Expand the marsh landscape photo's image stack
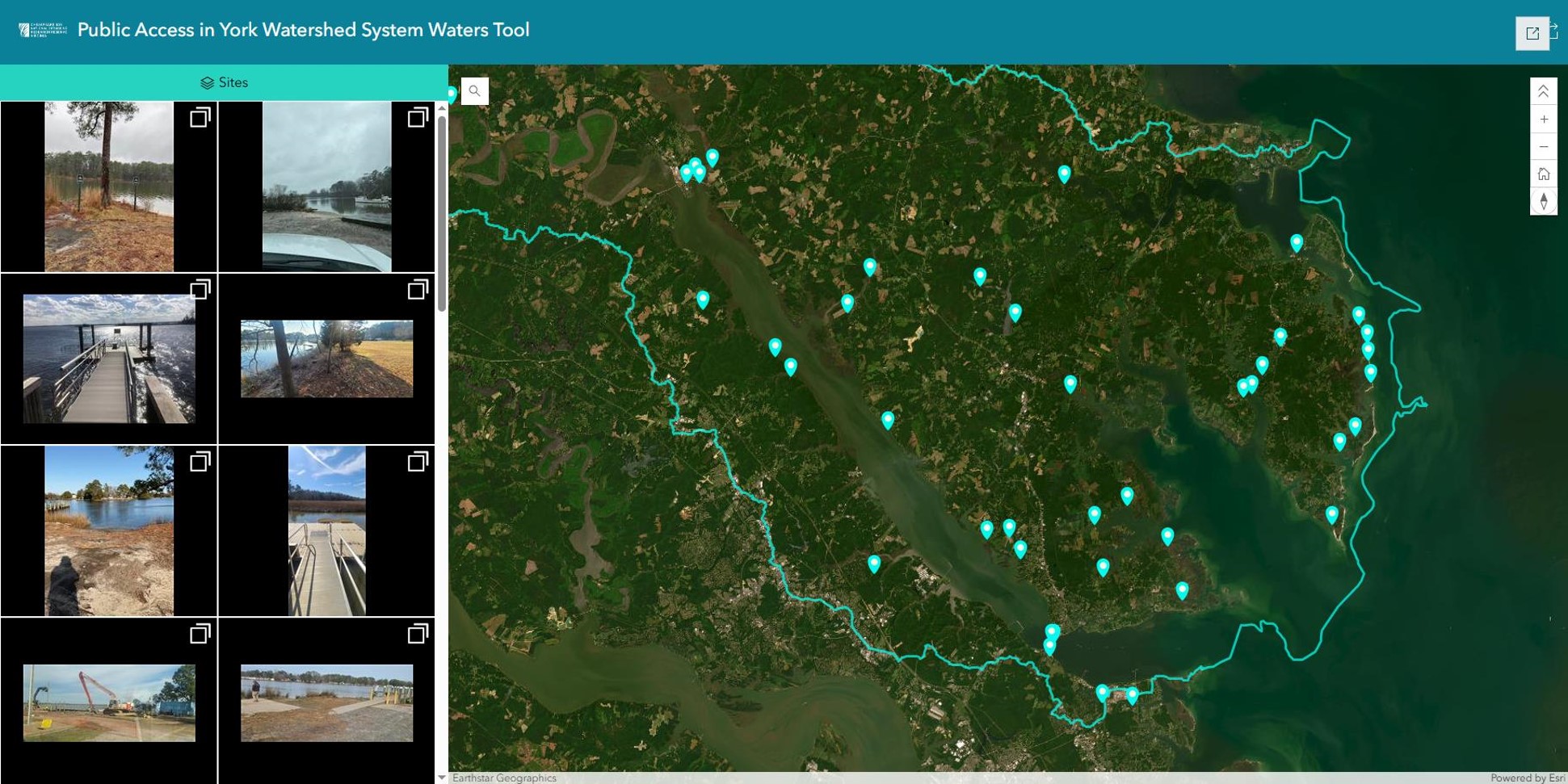This screenshot has width=1568, height=784. [x=418, y=290]
